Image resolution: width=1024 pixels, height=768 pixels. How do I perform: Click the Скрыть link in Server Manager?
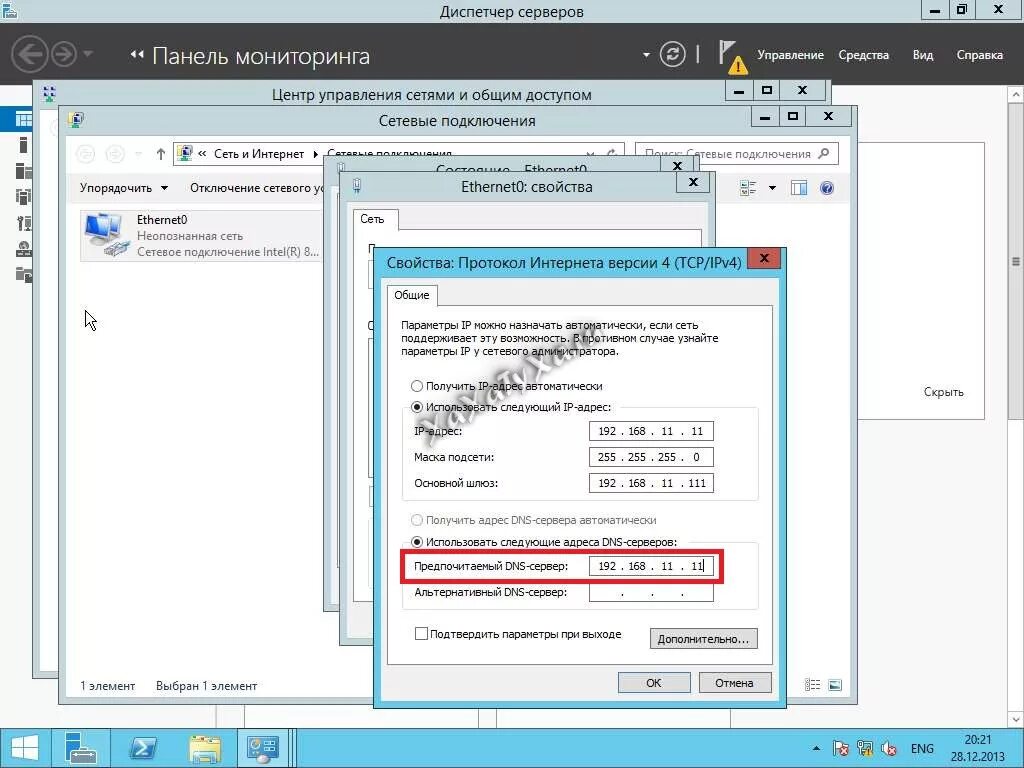[x=944, y=392]
